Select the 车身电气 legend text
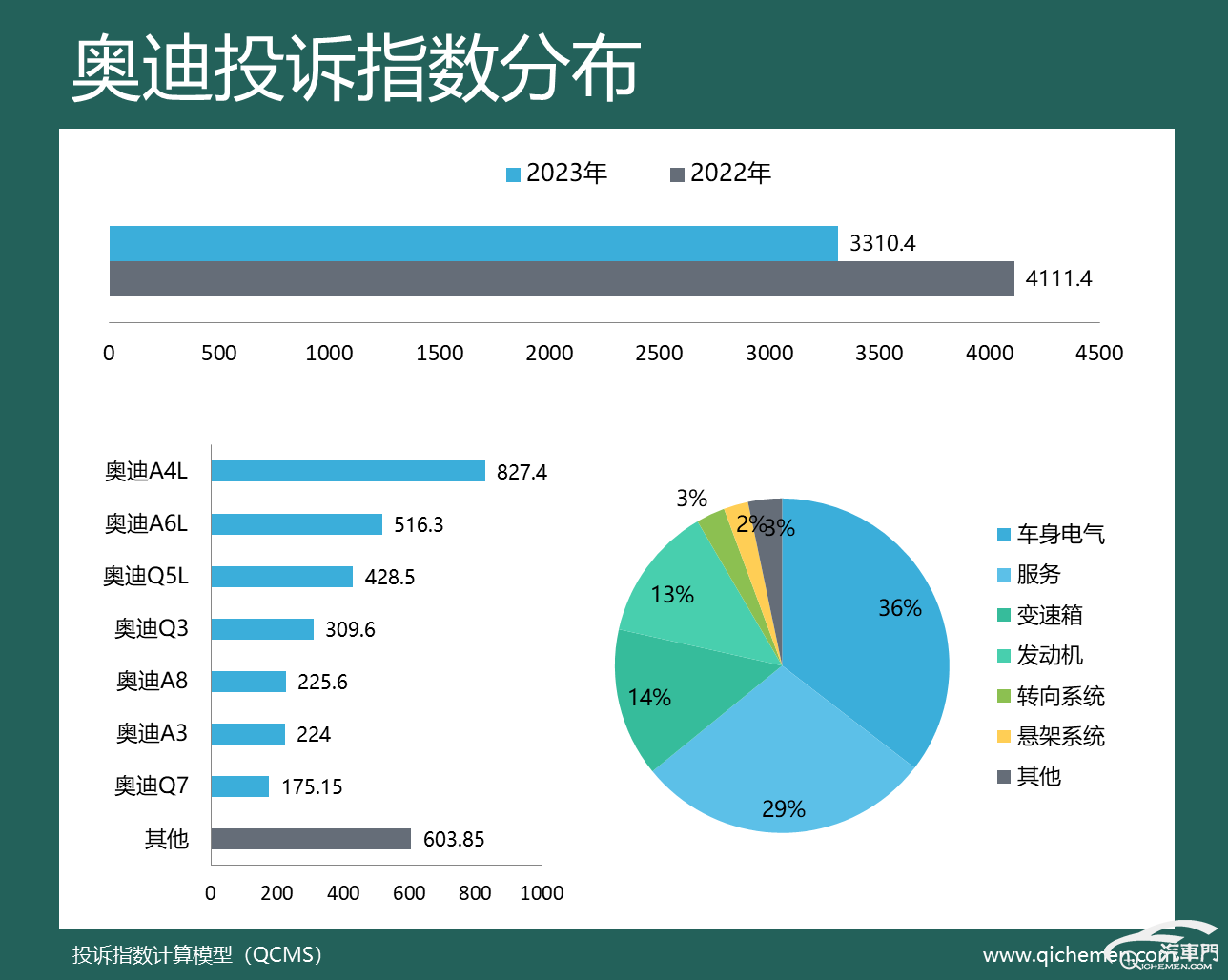Screen dimensions: 1228x980 [1061, 535]
